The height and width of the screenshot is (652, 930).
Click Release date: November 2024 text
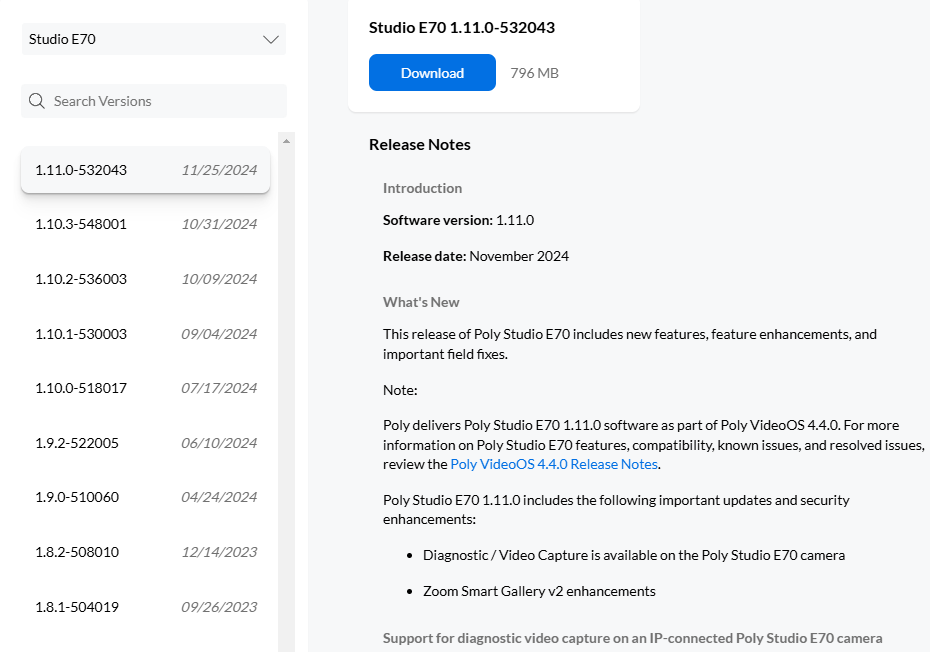tap(476, 256)
